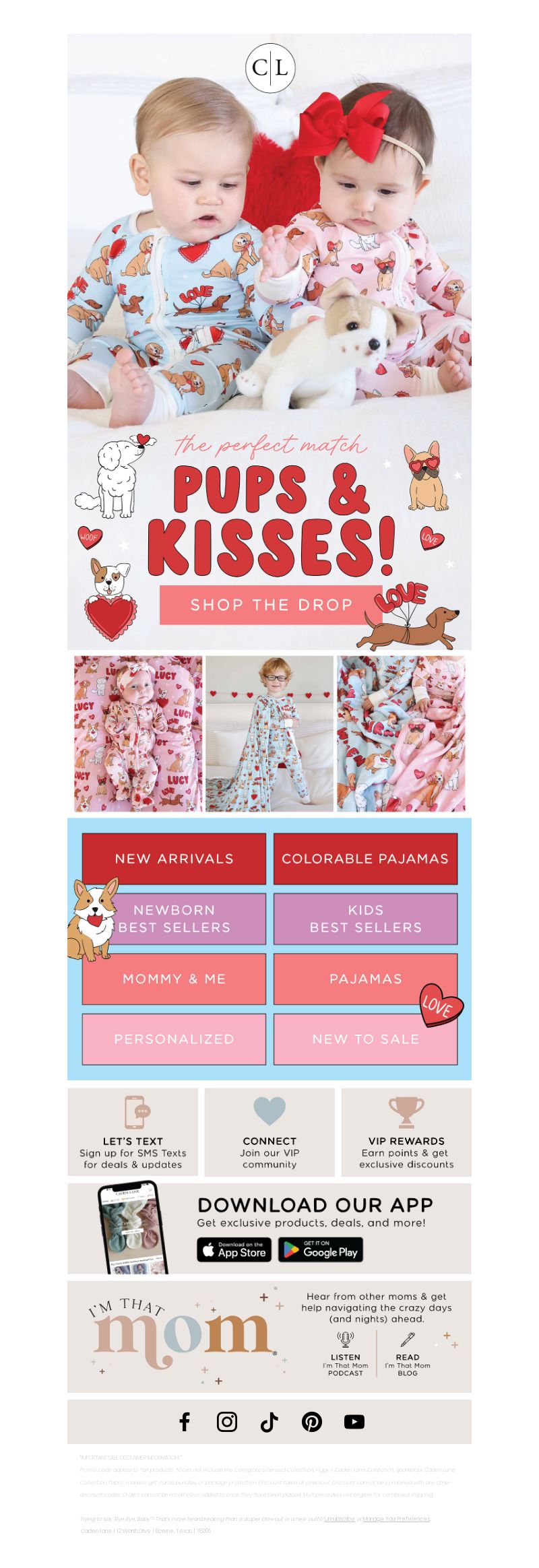View the boy in blue pajamas photo
The height and width of the screenshot is (1568, 539).
269,733
